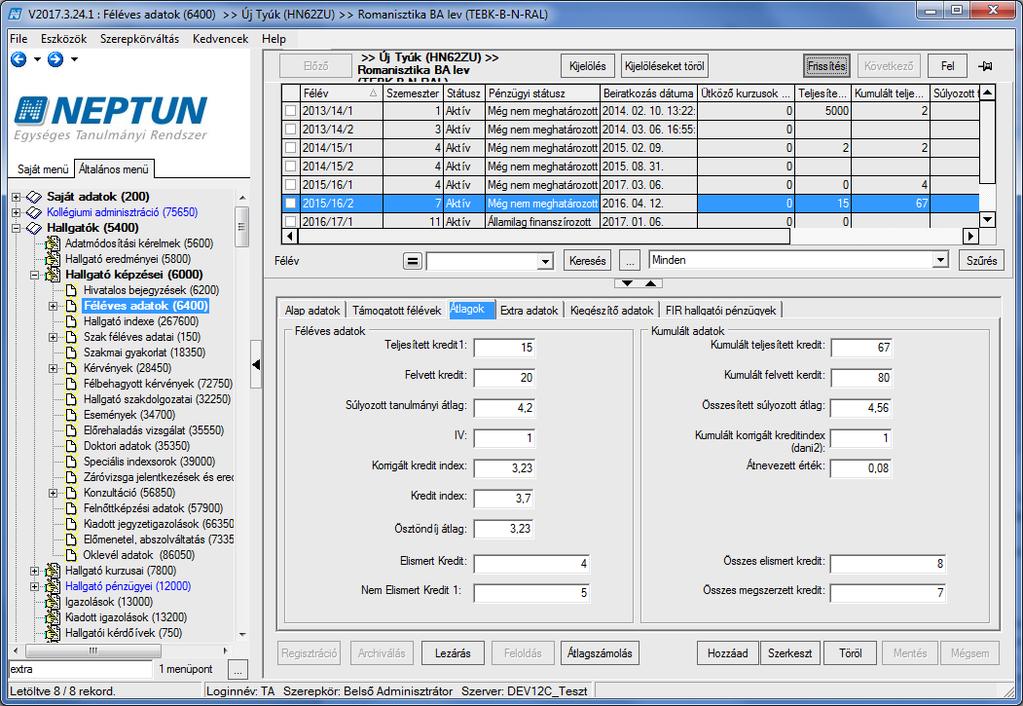
Task: Collapse the left menu panel with the arrow
Action: [x=256, y=365]
